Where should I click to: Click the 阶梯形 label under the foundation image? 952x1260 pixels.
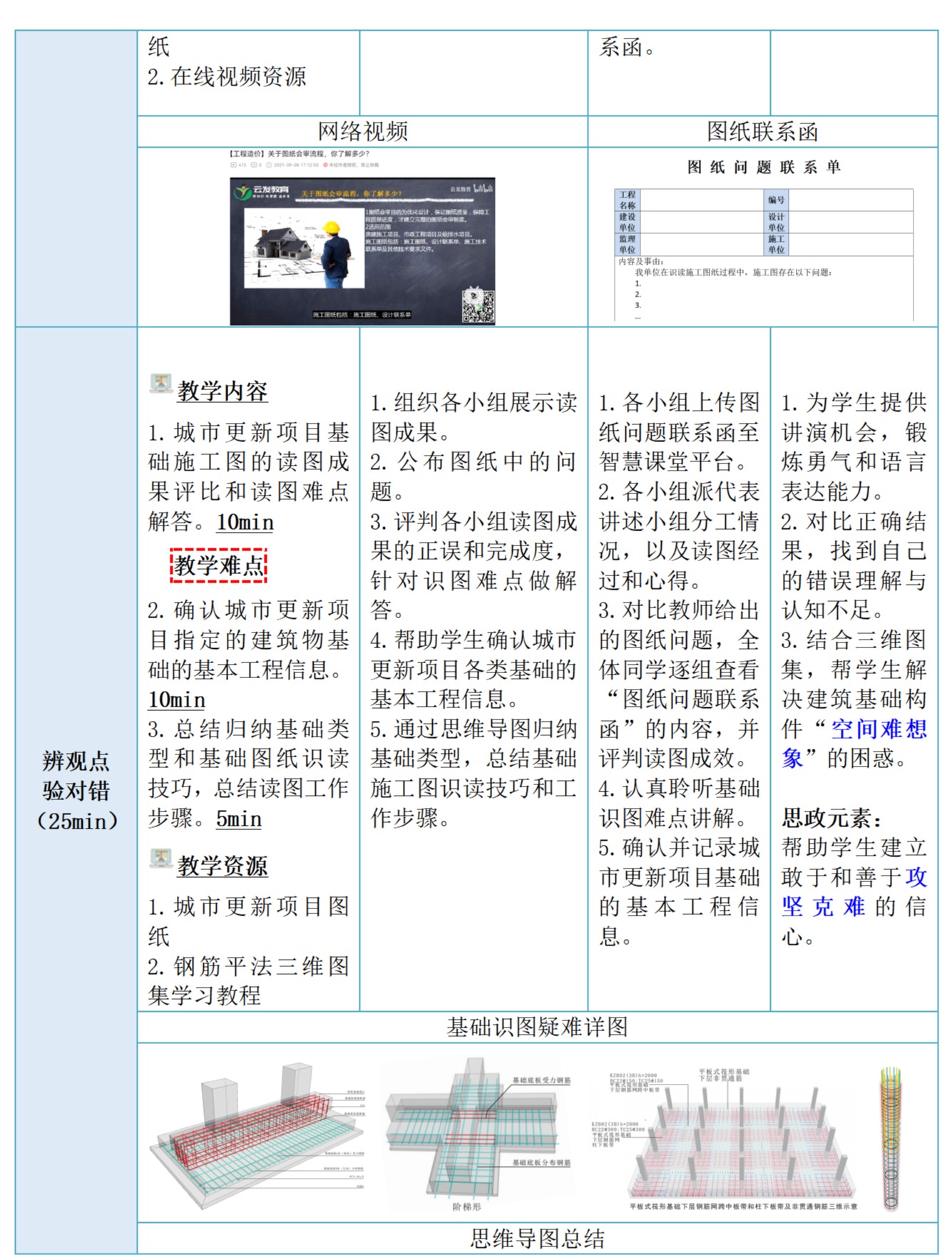[466, 1207]
